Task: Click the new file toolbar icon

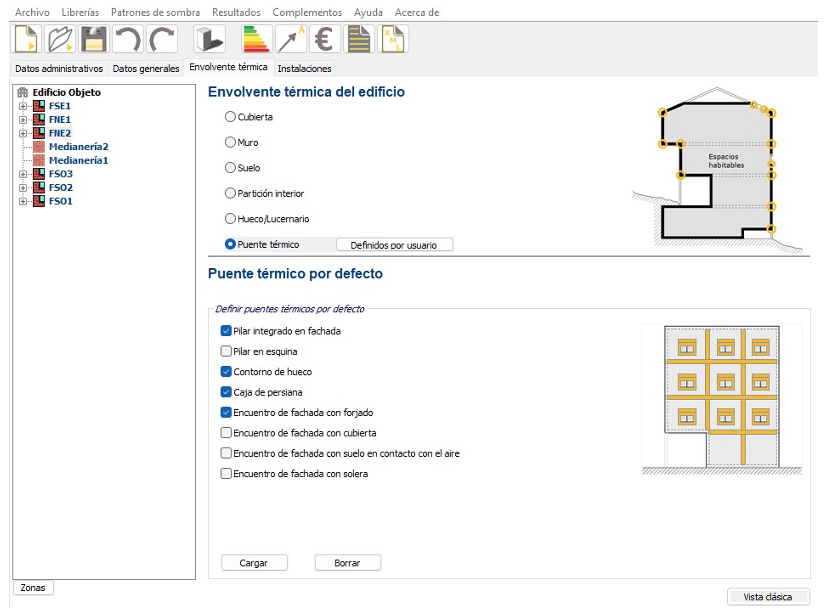Action: (x=27, y=40)
